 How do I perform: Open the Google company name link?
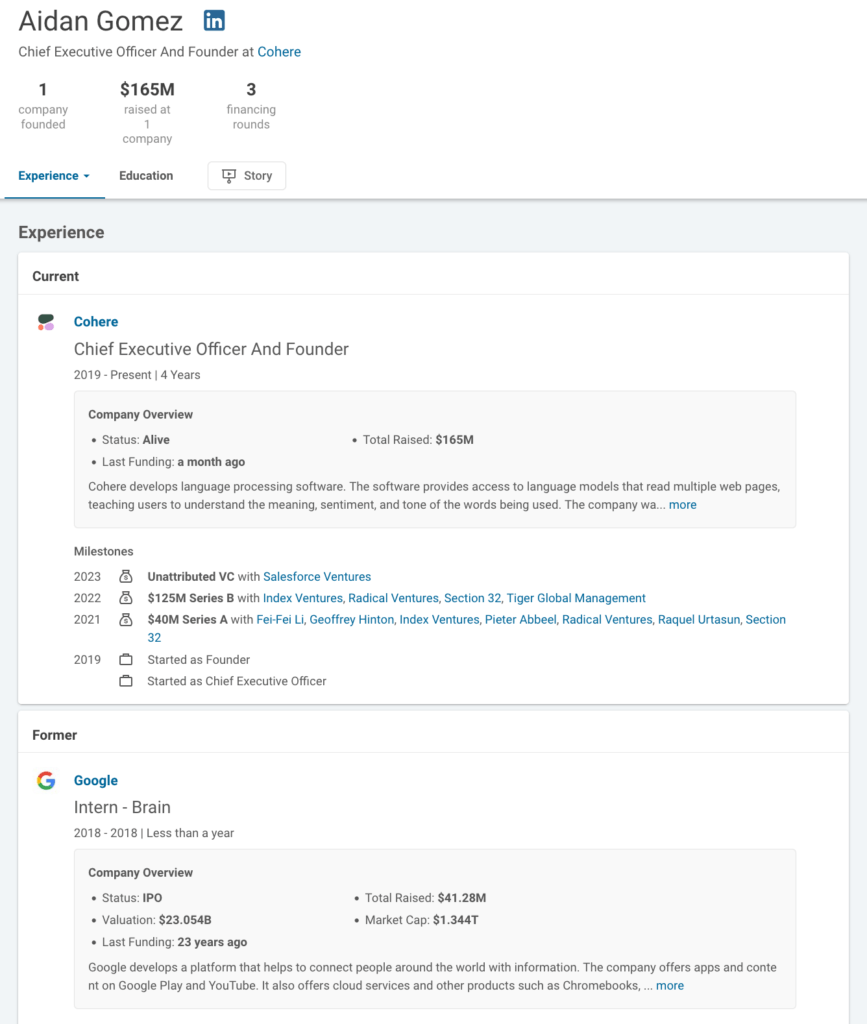click(96, 780)
